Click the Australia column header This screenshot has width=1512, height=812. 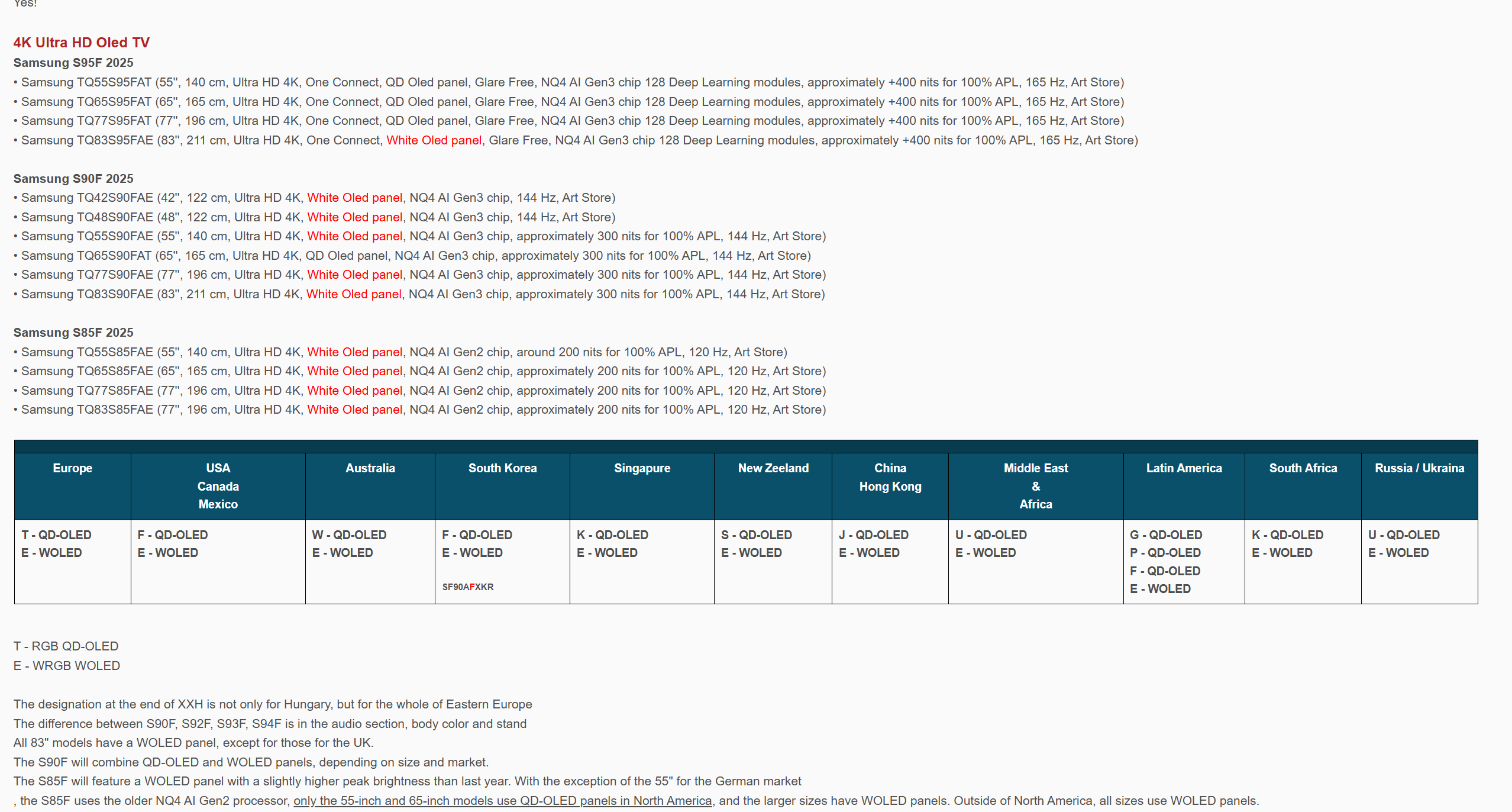point(370,468)
